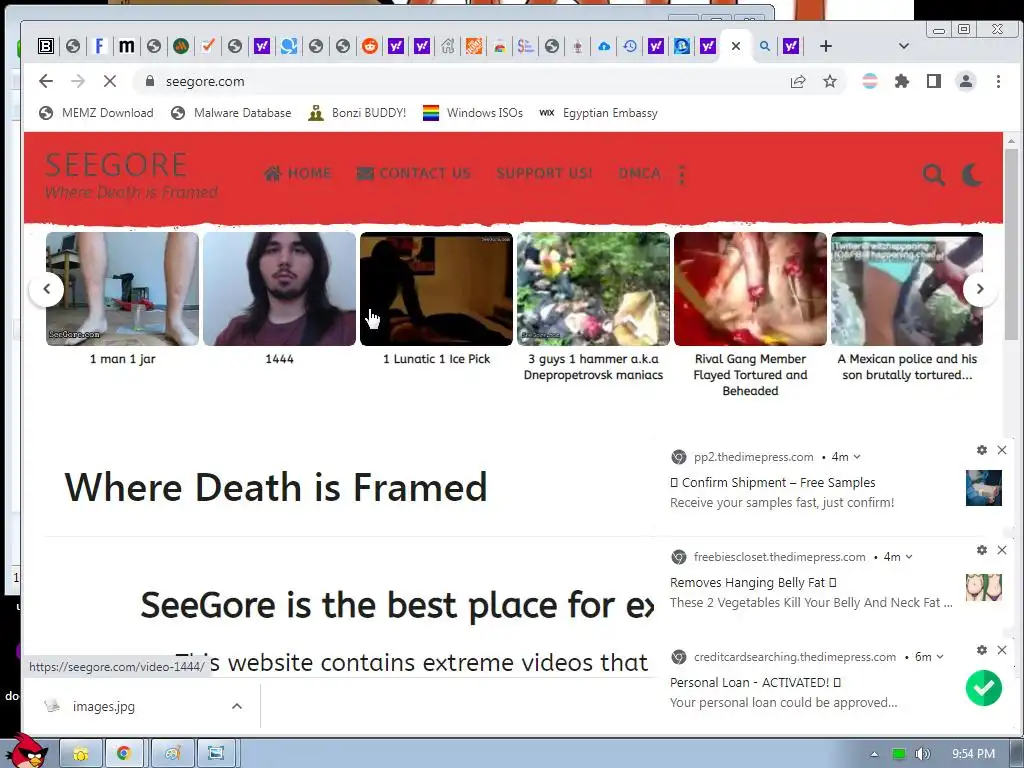This screenshot has height=768, width=1024.
Task: Open CONTACT US in the site menu
Action: tap(414, 173)
